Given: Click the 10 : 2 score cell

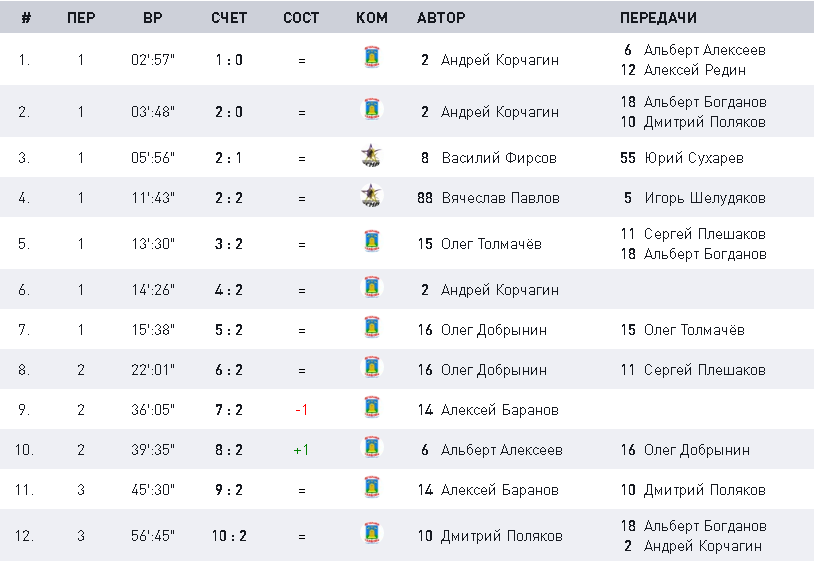Looking at the screenshot, I should coord(229,536).
